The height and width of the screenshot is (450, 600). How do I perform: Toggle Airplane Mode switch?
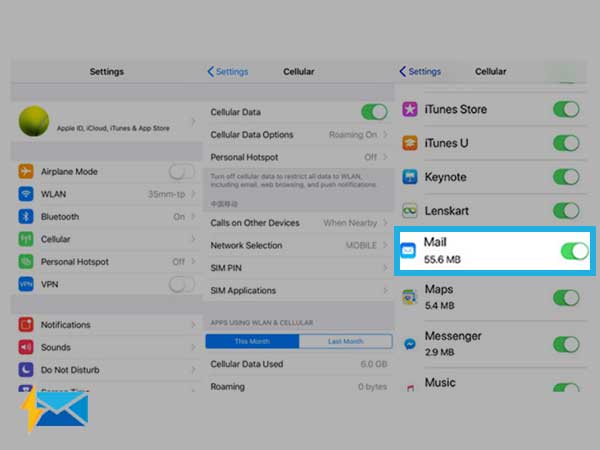(x=182, y=172)
